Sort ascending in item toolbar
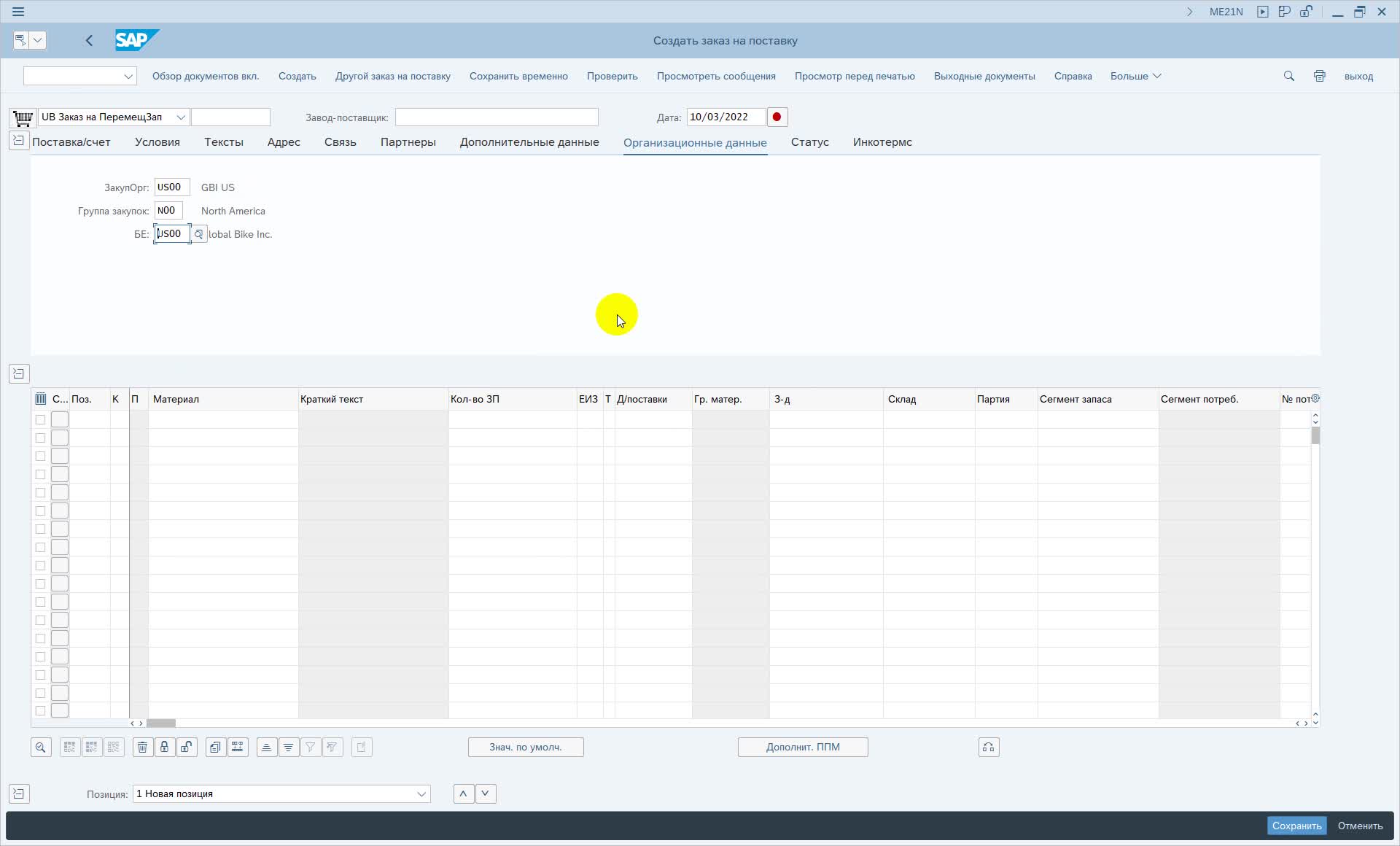 click(x=267, y=747)
